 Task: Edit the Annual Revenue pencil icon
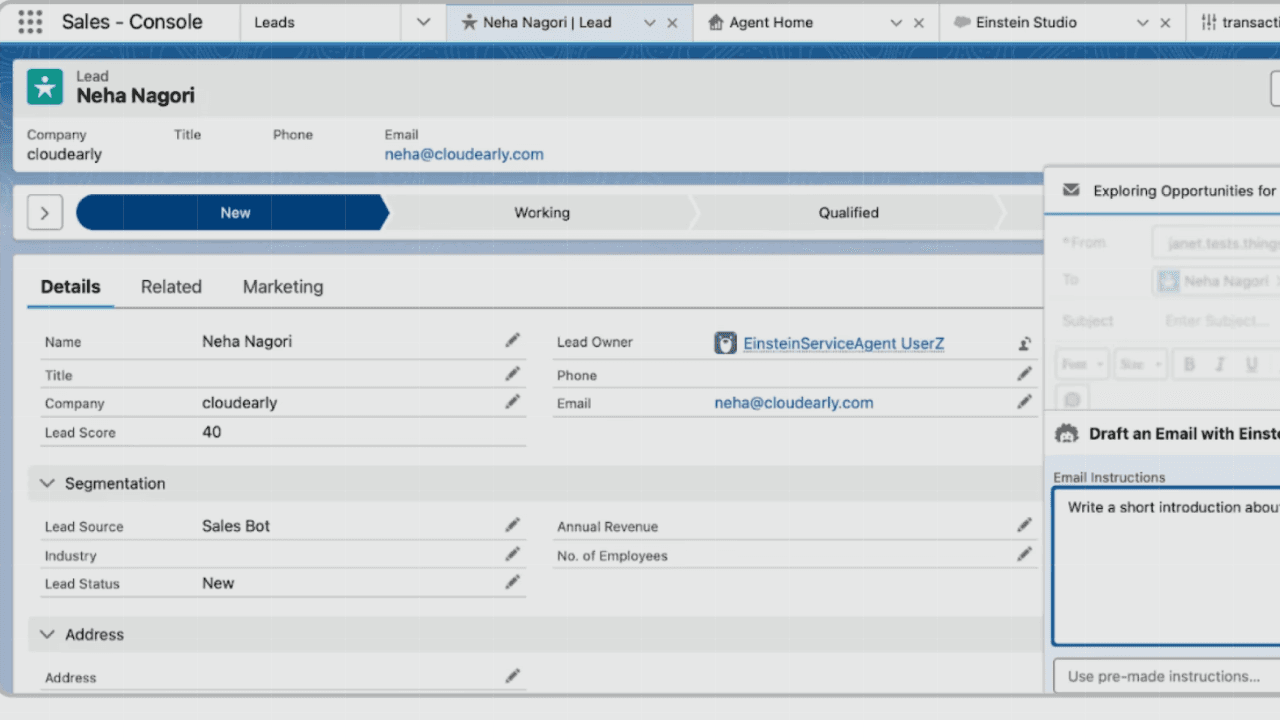[x=1025, y=525]
